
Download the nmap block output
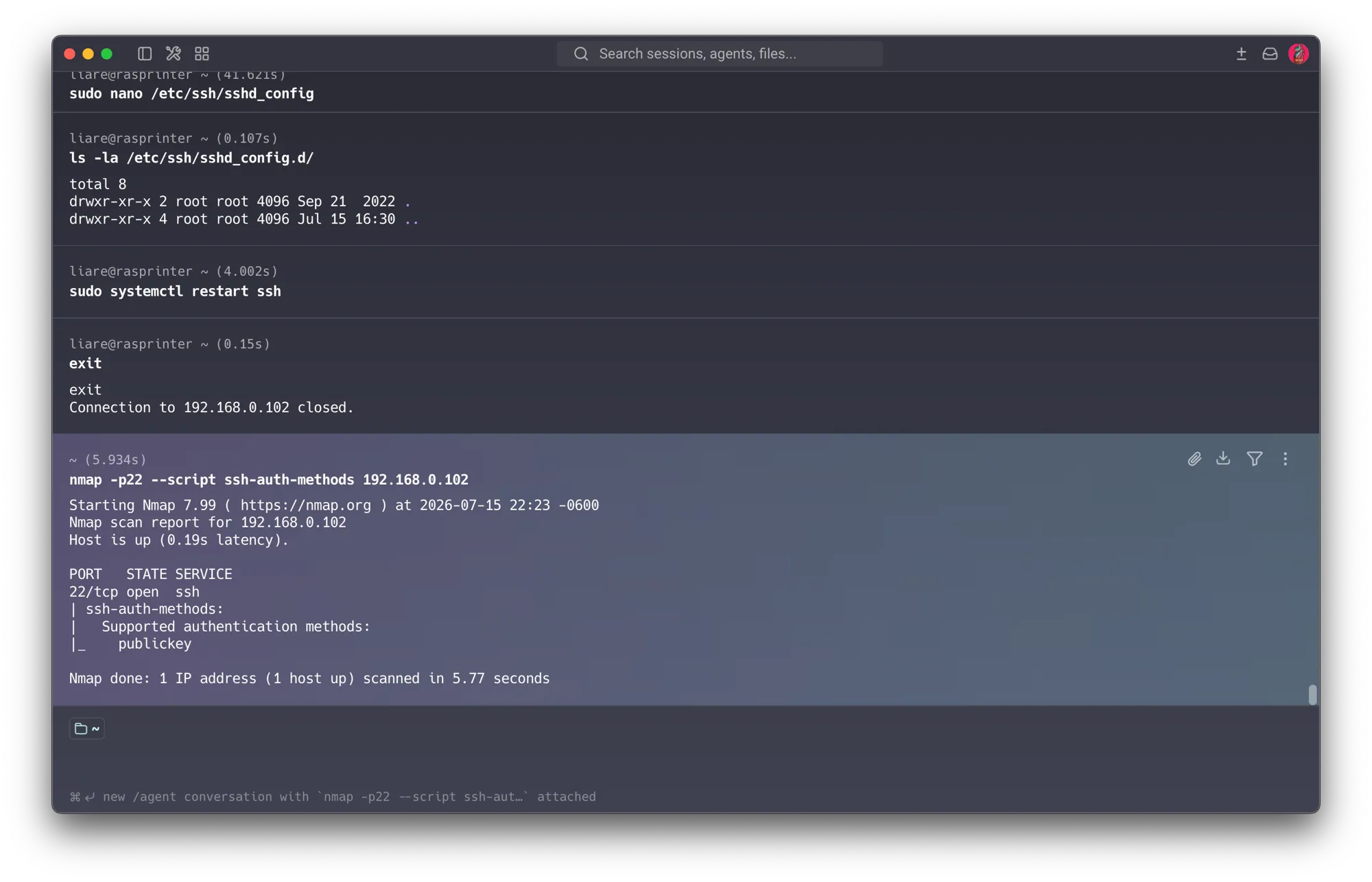coord(1223,458)
